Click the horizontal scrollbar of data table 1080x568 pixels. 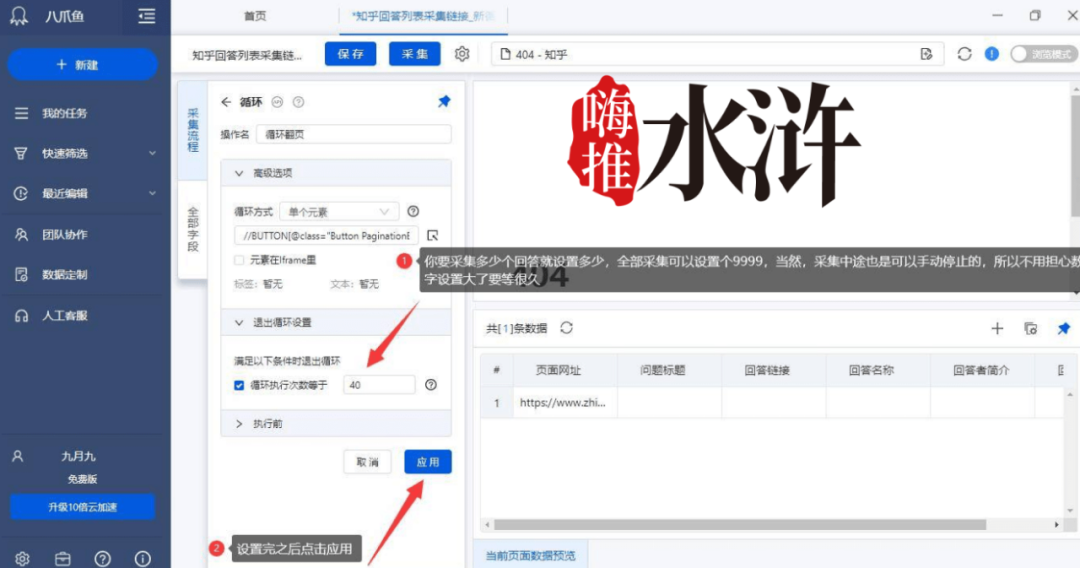coord(740,525)
